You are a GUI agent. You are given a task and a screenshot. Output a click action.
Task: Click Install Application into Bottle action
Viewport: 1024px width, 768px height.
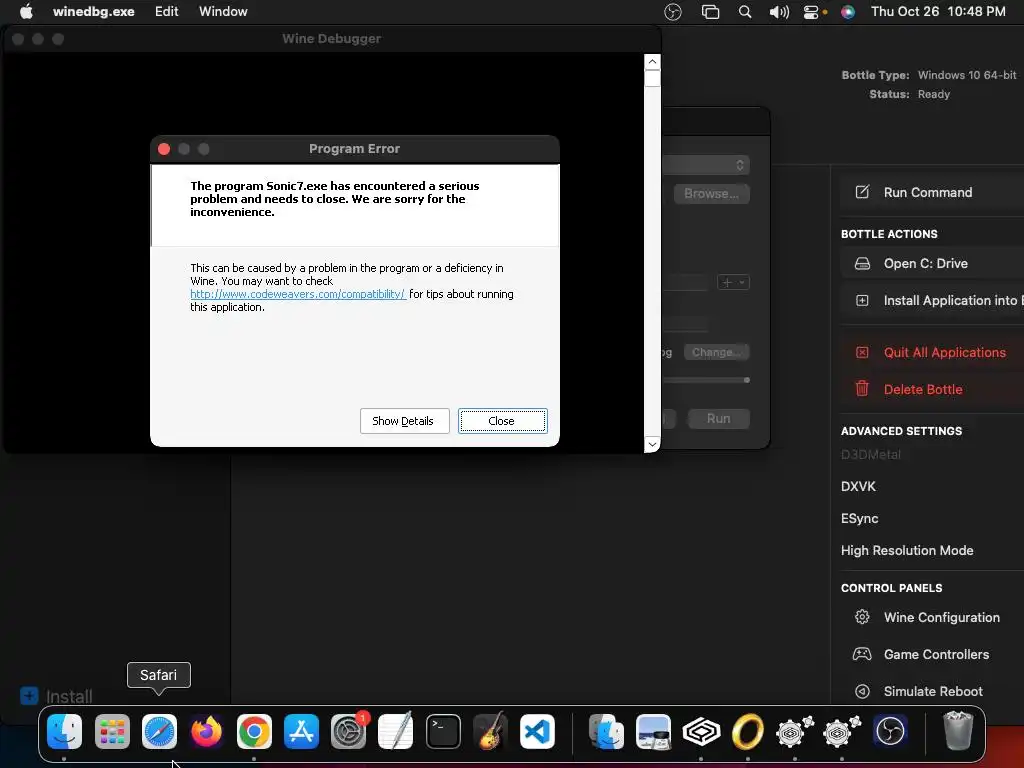953,300
